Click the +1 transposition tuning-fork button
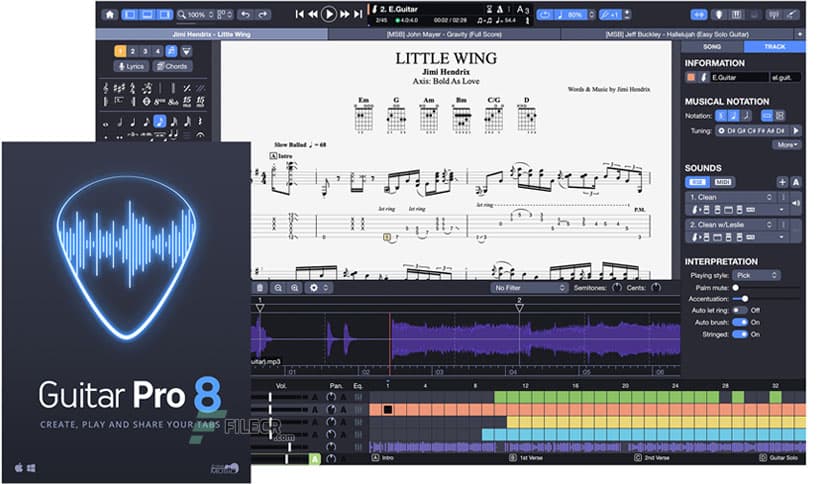836x484 pixels. [x=610, y=14]
